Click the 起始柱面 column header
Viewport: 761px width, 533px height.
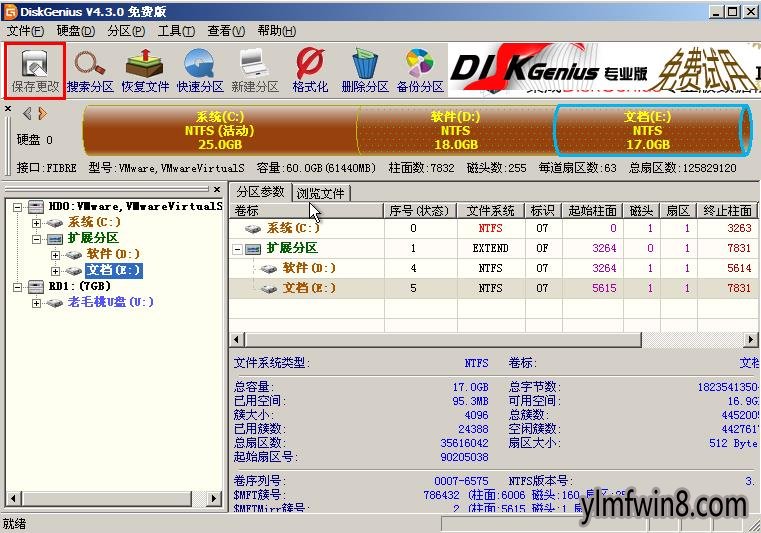tap(593, 211)
